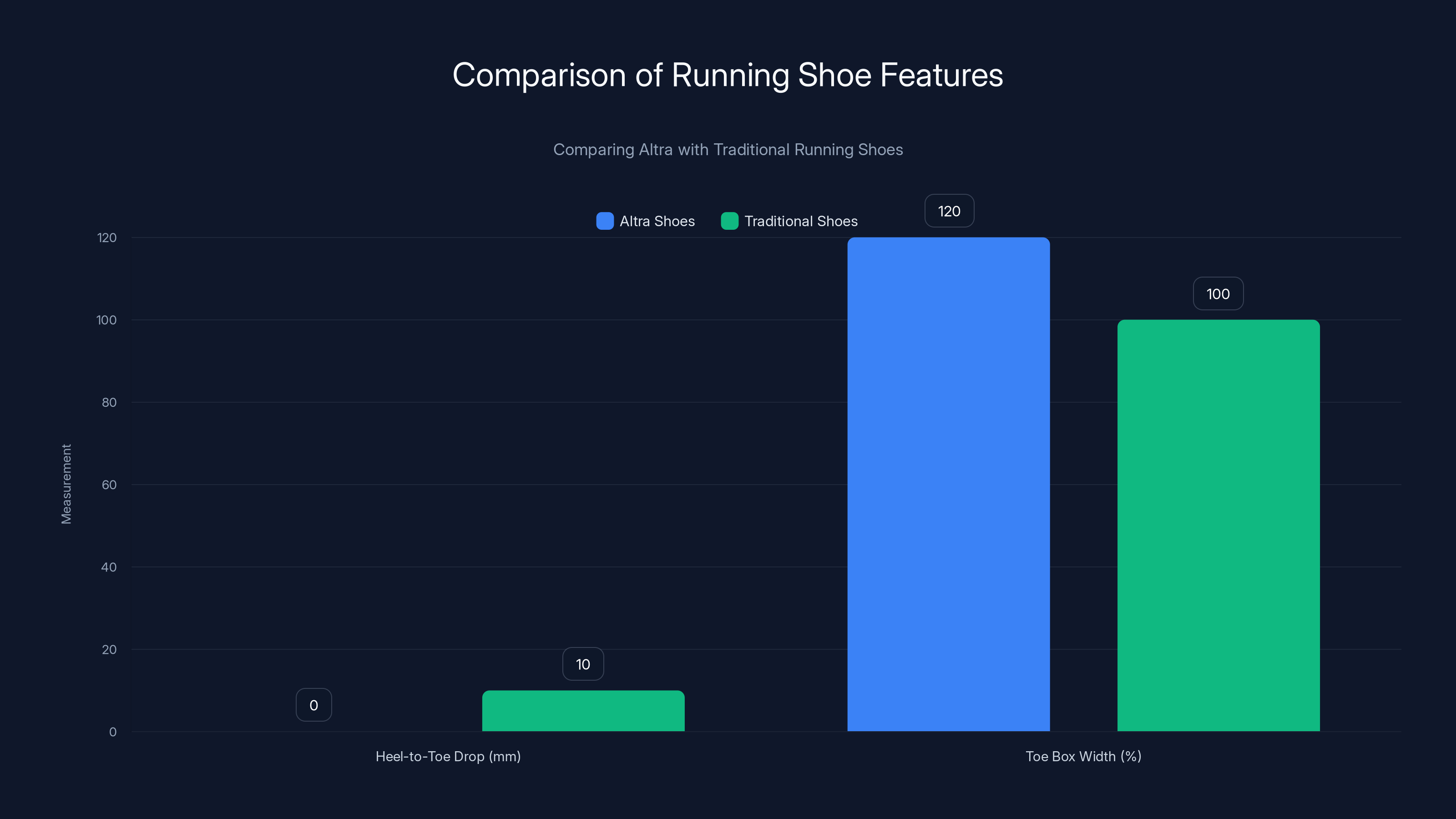Expand details on the Toe Box Width category
Viewport: 1456px width, 819px height.
(1083, 756)
